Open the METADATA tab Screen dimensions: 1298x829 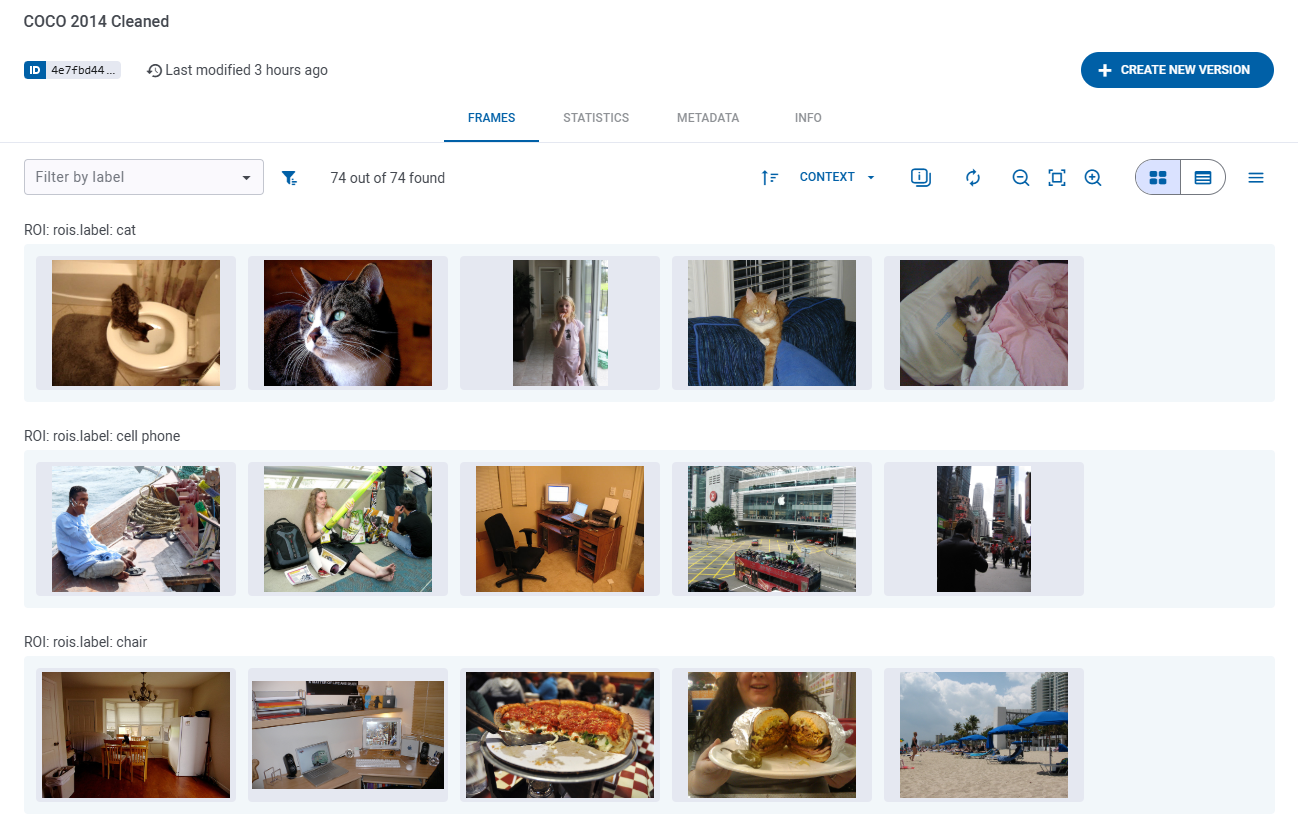(x=708, y=117)
